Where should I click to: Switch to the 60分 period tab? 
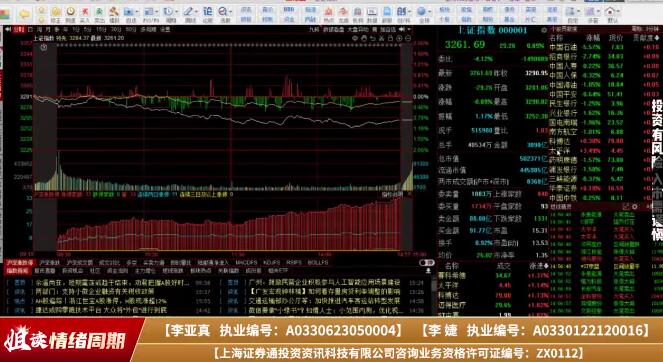point(131,30)
